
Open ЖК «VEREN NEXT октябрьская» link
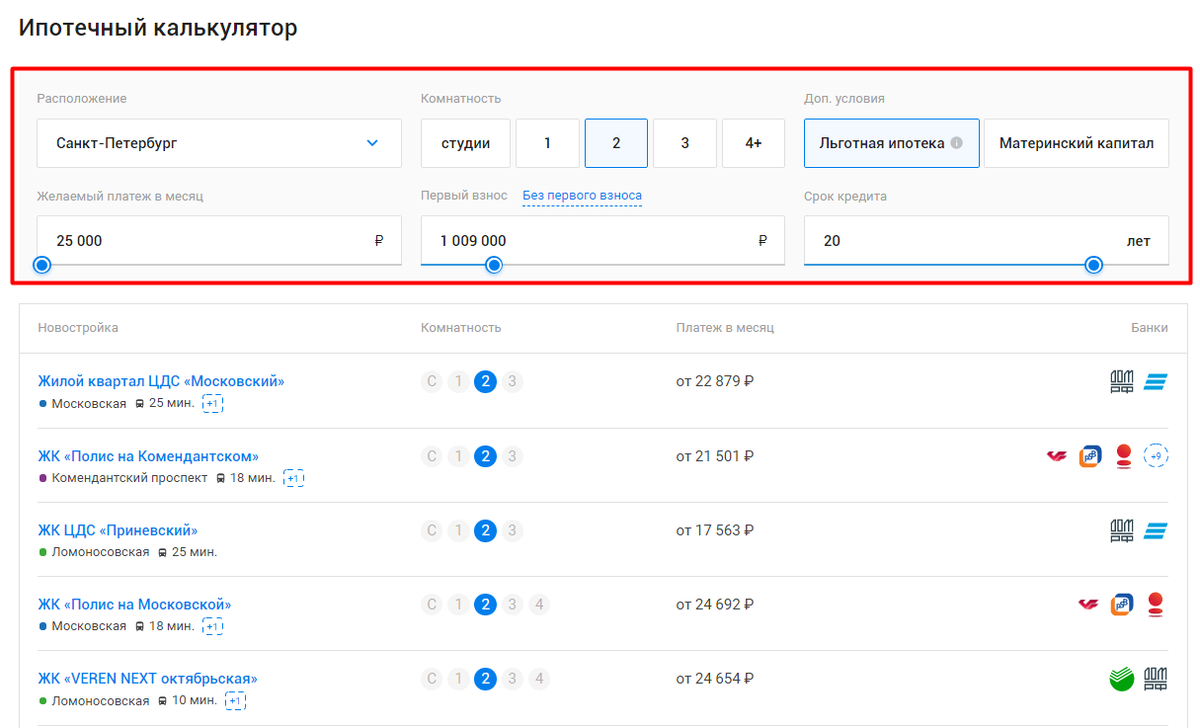148,678
